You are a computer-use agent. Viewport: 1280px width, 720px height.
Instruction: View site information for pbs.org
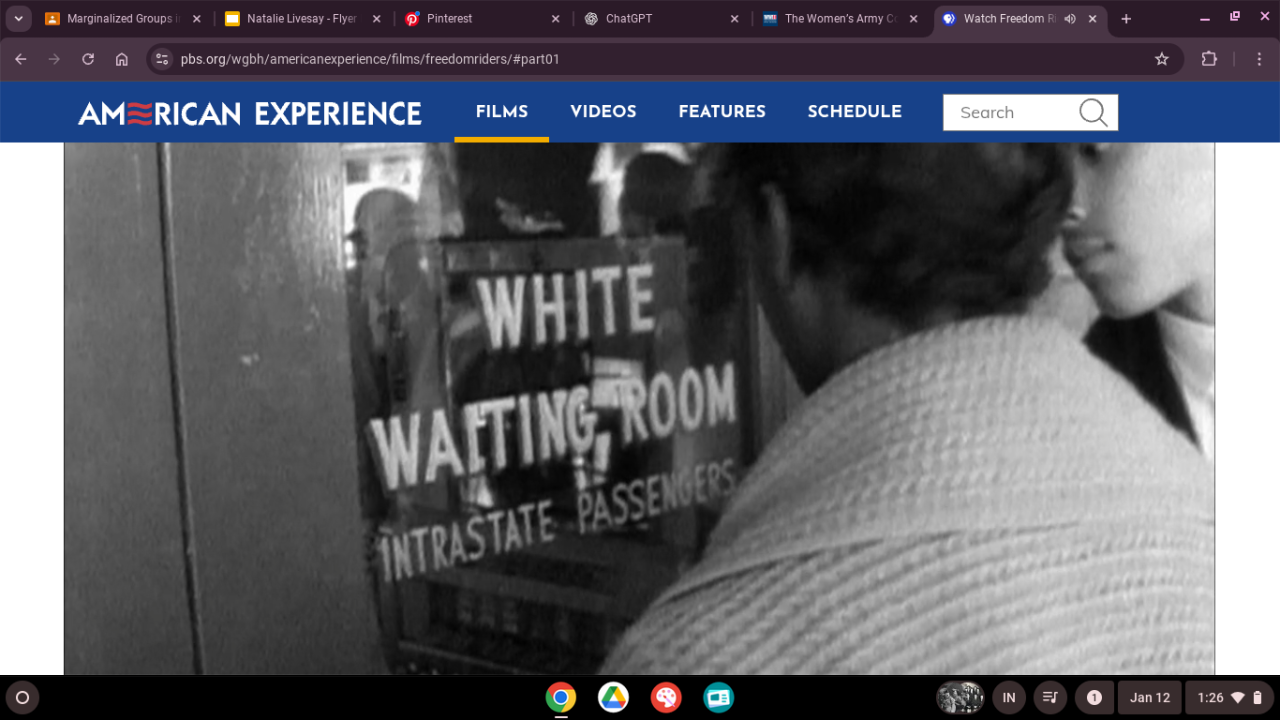(x=162, y=59)
